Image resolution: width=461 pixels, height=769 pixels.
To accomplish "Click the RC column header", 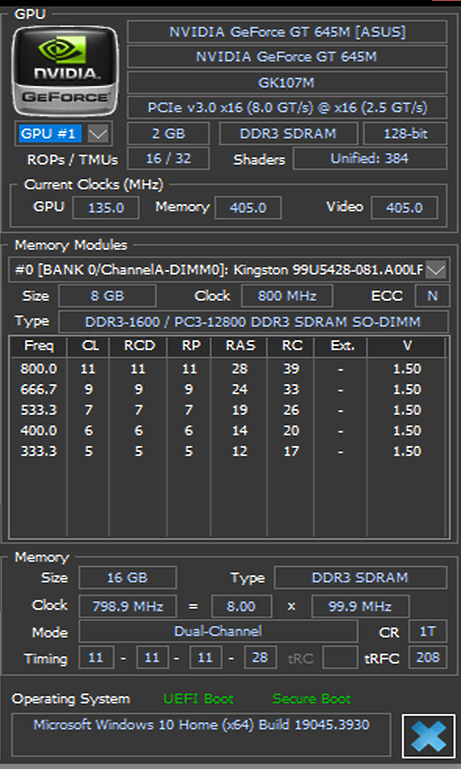I will [291, 346].
